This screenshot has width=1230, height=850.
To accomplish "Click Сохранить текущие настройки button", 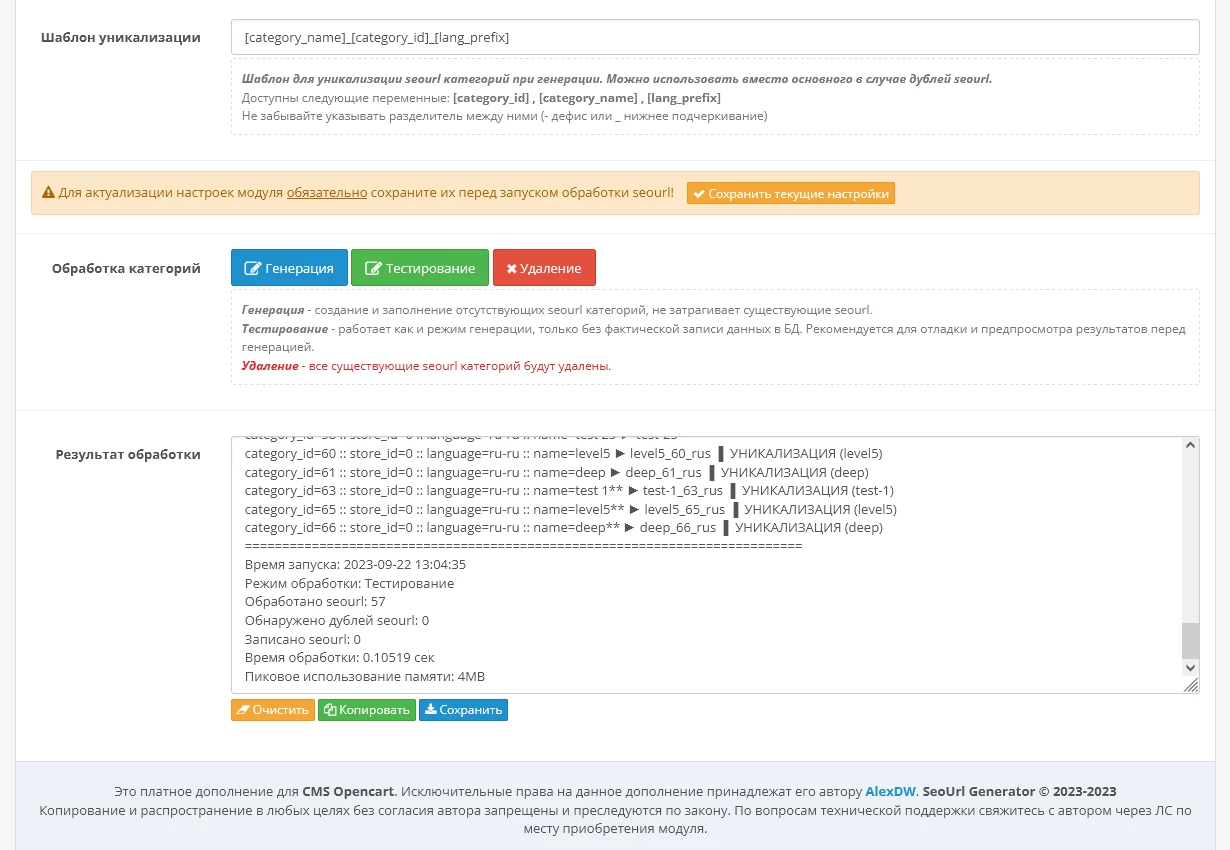I will (x=791, y=194).
